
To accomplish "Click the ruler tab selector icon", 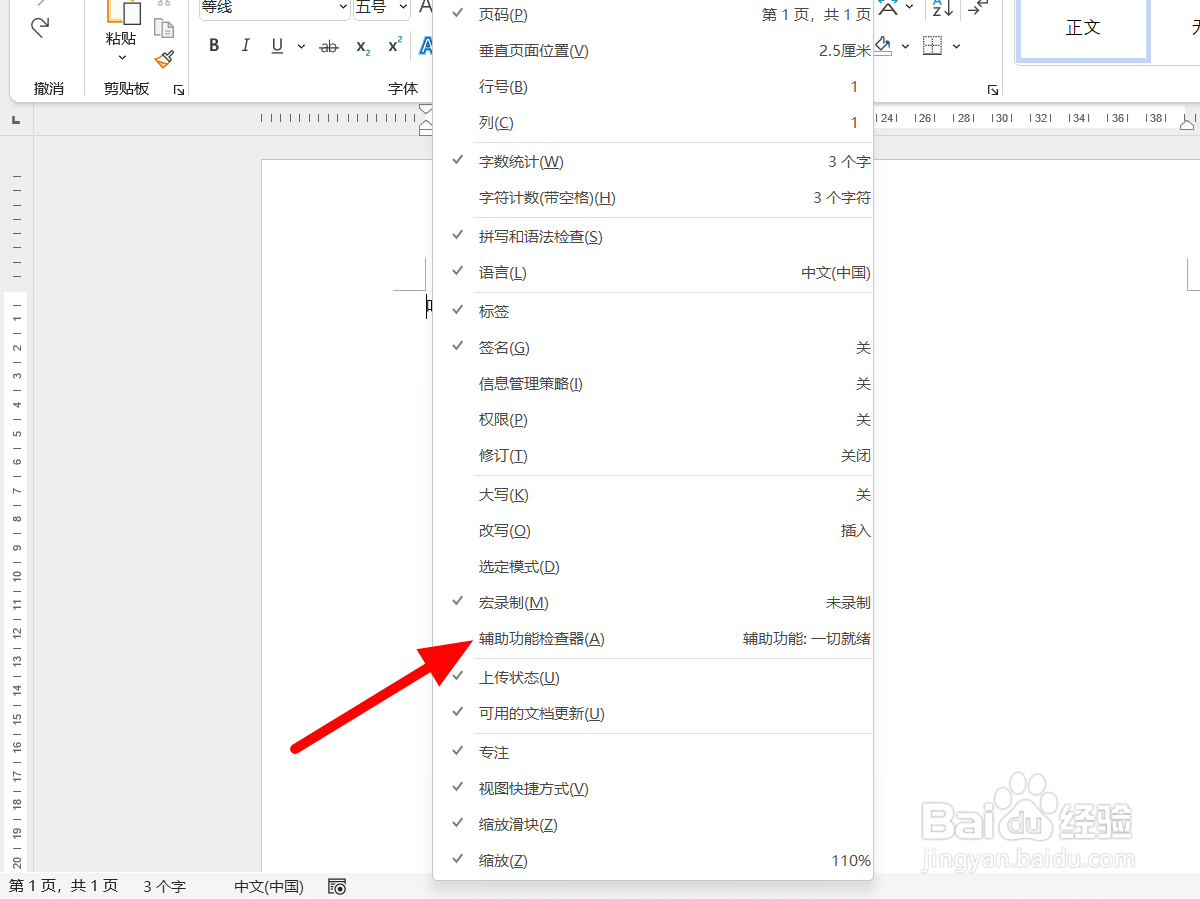I will point(16,120).
